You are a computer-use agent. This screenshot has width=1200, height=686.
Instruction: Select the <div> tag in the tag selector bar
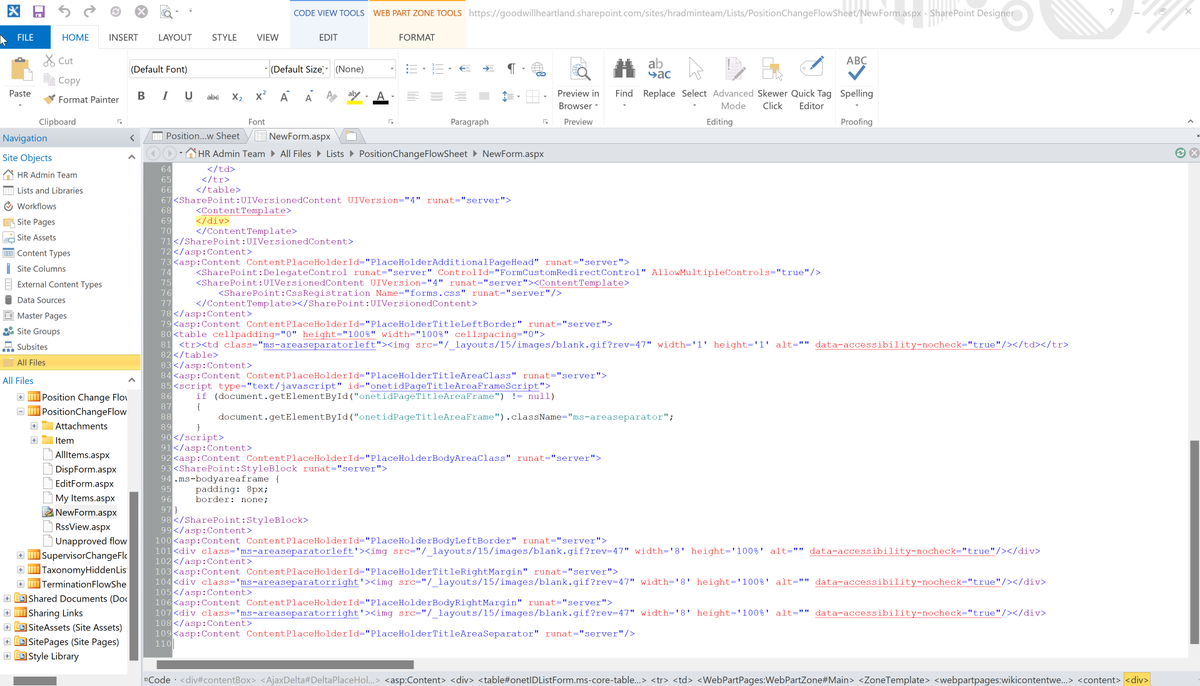[x=1136, y=680]
